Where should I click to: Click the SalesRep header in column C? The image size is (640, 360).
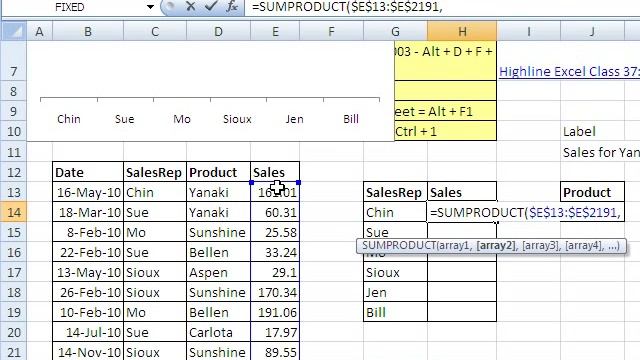(155, 172)
